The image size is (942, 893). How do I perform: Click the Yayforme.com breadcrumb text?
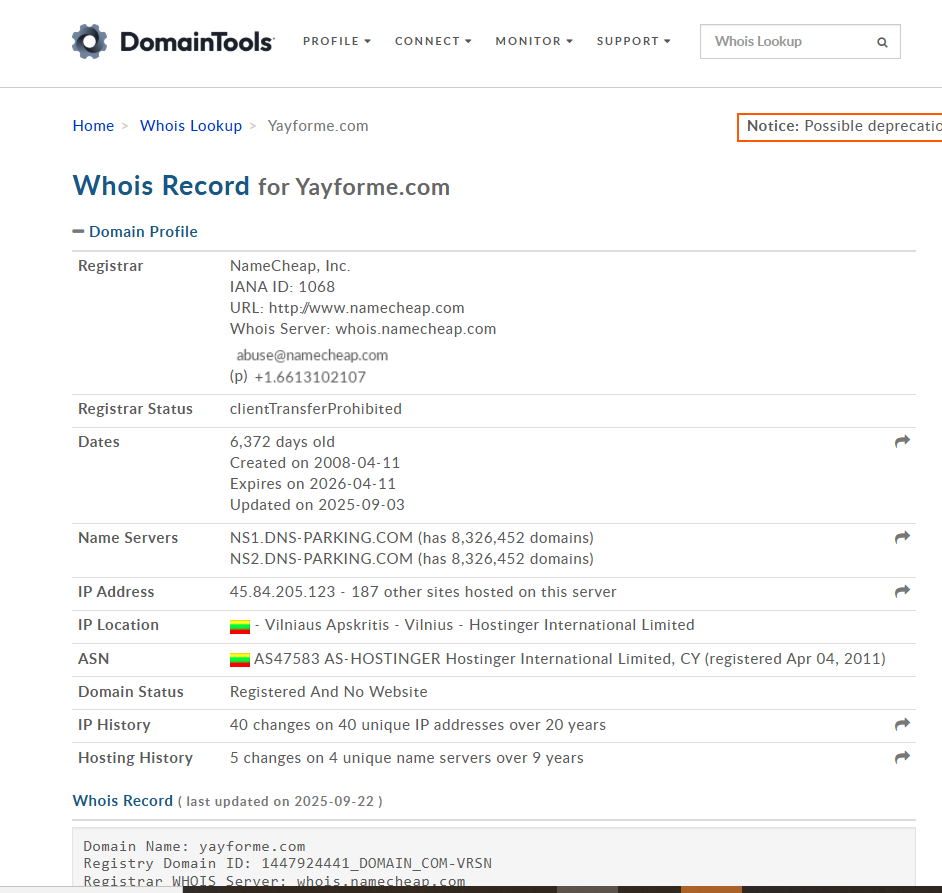pos(318,126)
